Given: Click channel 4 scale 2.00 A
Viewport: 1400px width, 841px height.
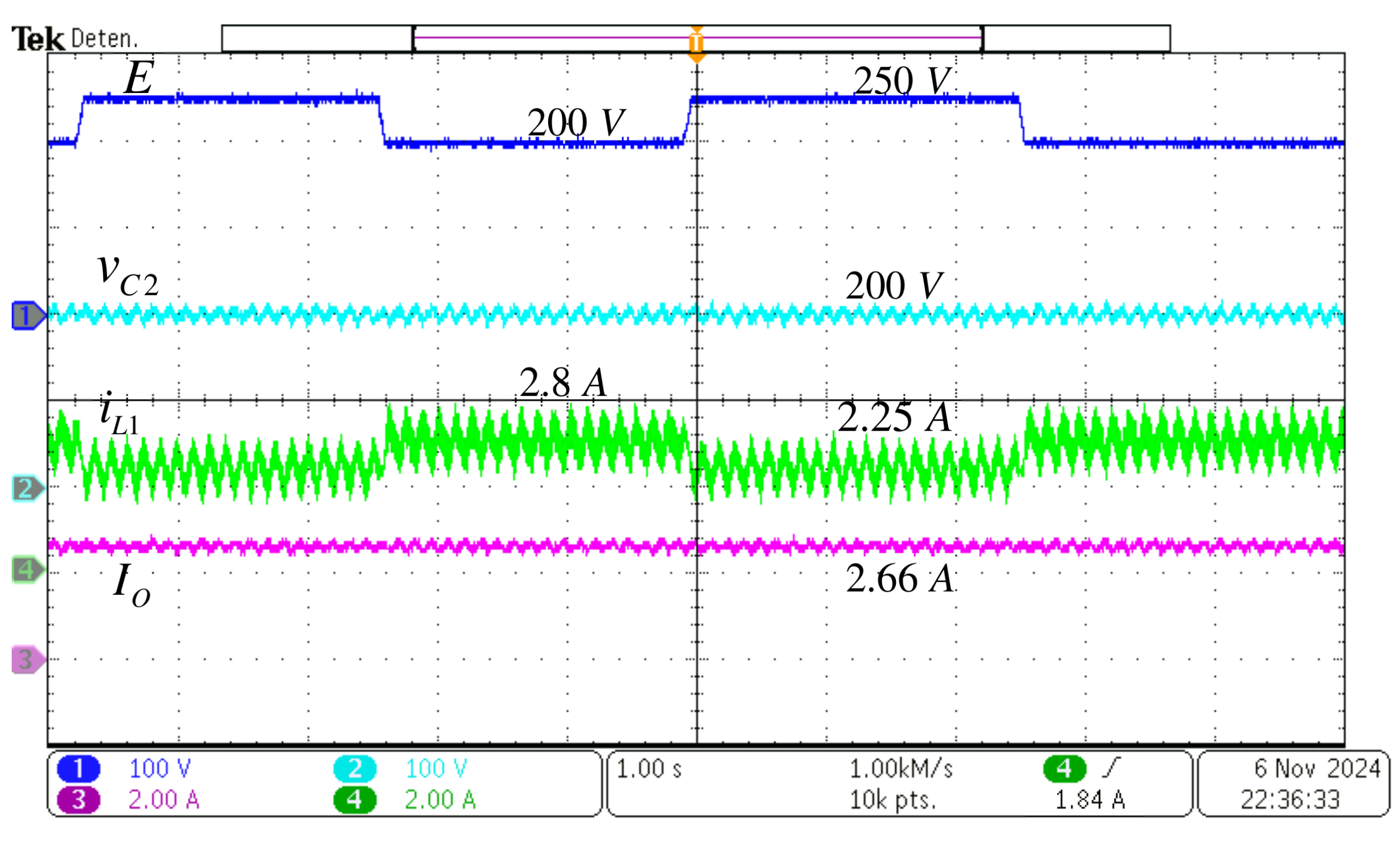Looking at the screenshot, I should coord(440,800).
